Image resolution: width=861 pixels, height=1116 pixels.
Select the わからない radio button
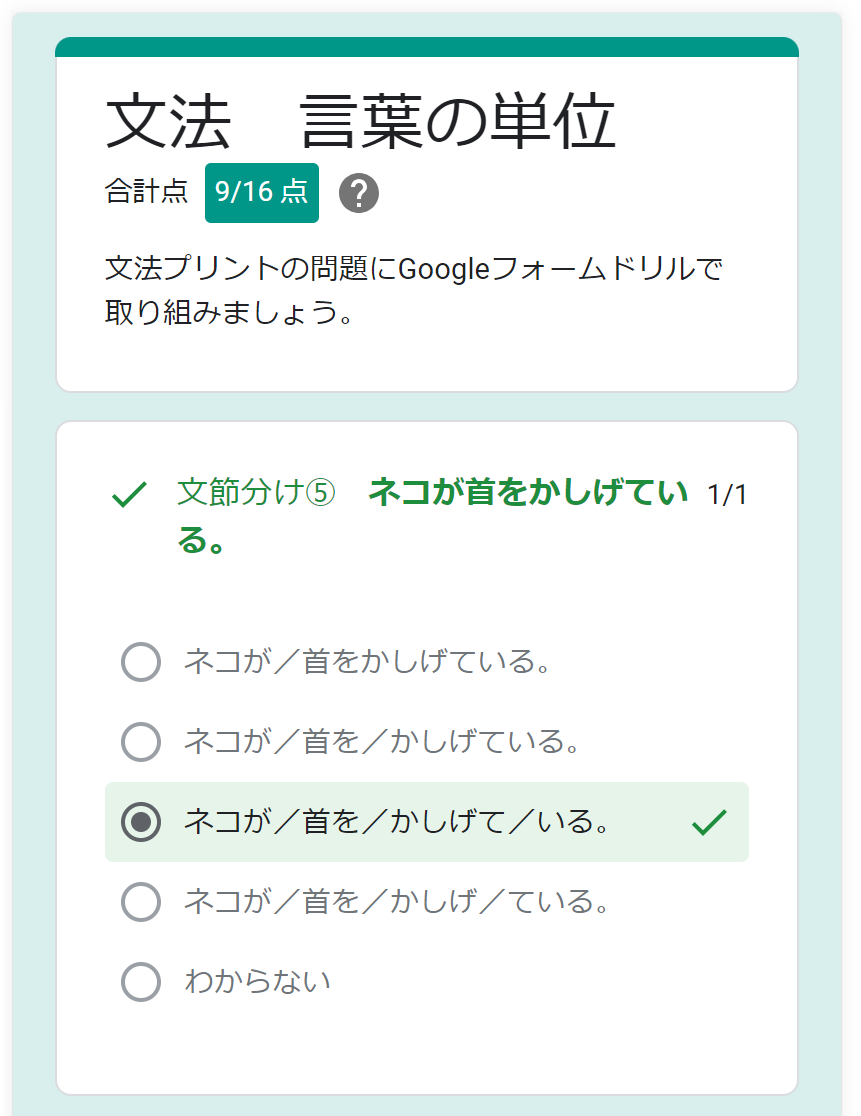tap(141, 982)
